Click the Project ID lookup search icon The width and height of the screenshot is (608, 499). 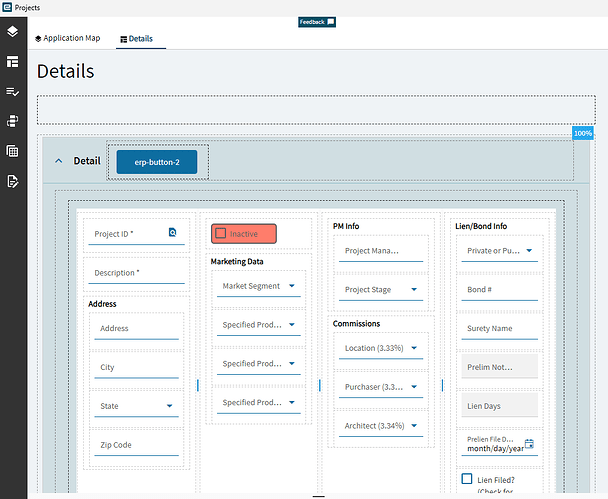pos(173,232)
